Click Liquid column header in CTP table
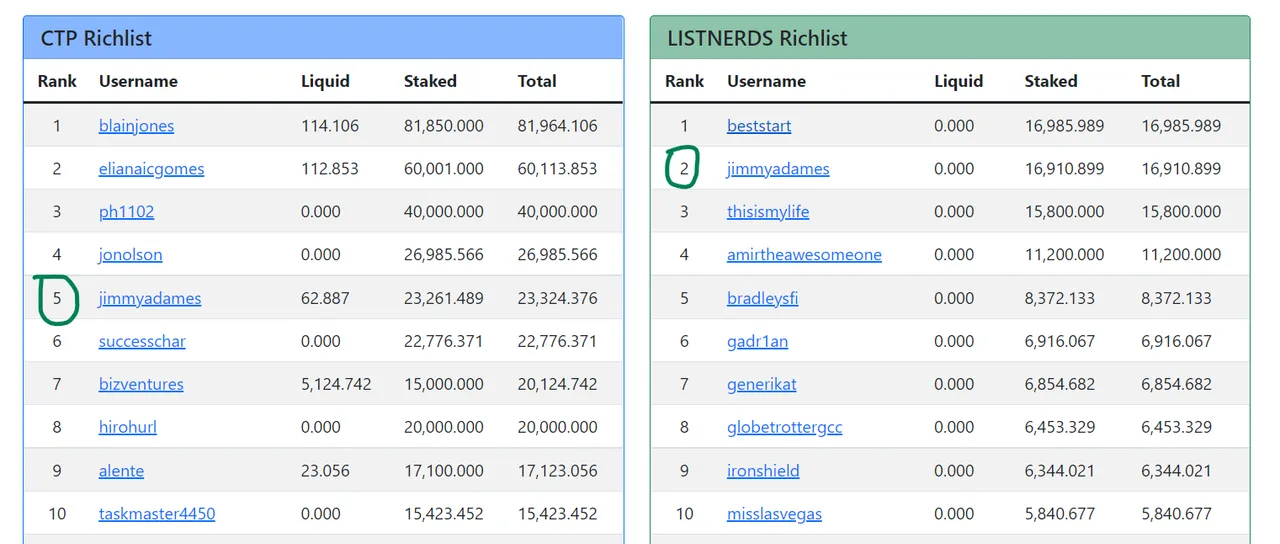This screenshot has width=1280, height=544. click(x=325, y=81)
